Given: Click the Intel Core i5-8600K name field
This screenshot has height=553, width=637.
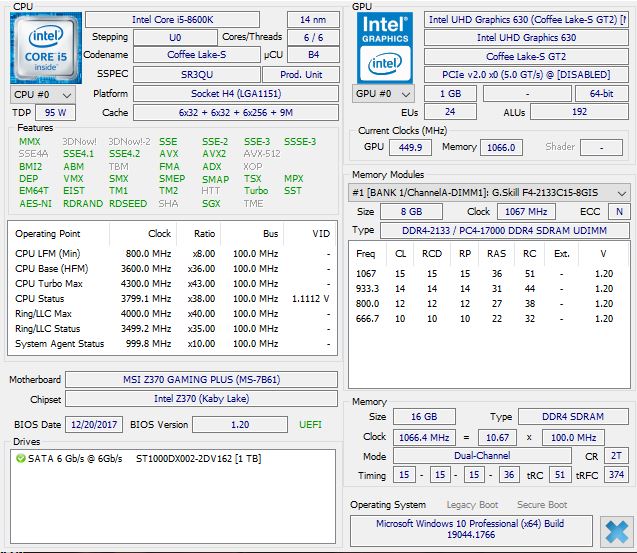Looking at the screenshot, I should coord(172,20).
